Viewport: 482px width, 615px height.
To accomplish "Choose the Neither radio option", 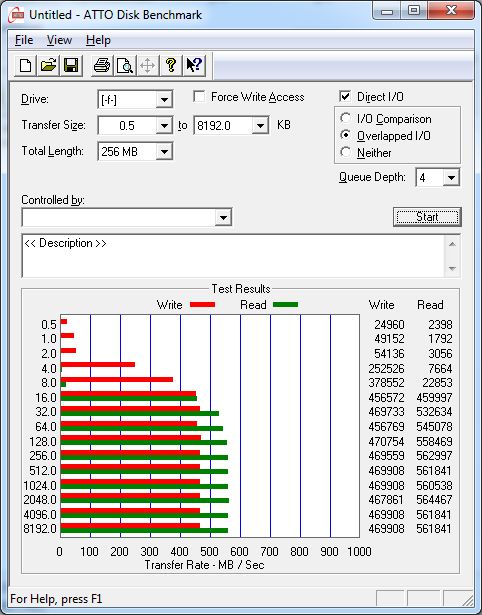I will pyautogui.click(x=346, y=152).
